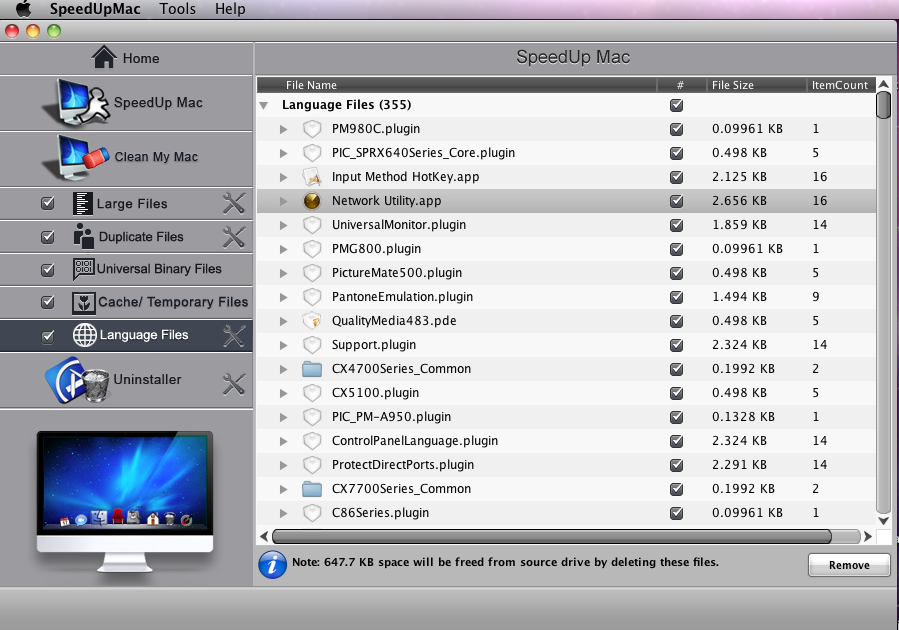Click the Language Files globe icon
Image resolution: width=899 pixels, height=630 pixels.
click(84, 335)
